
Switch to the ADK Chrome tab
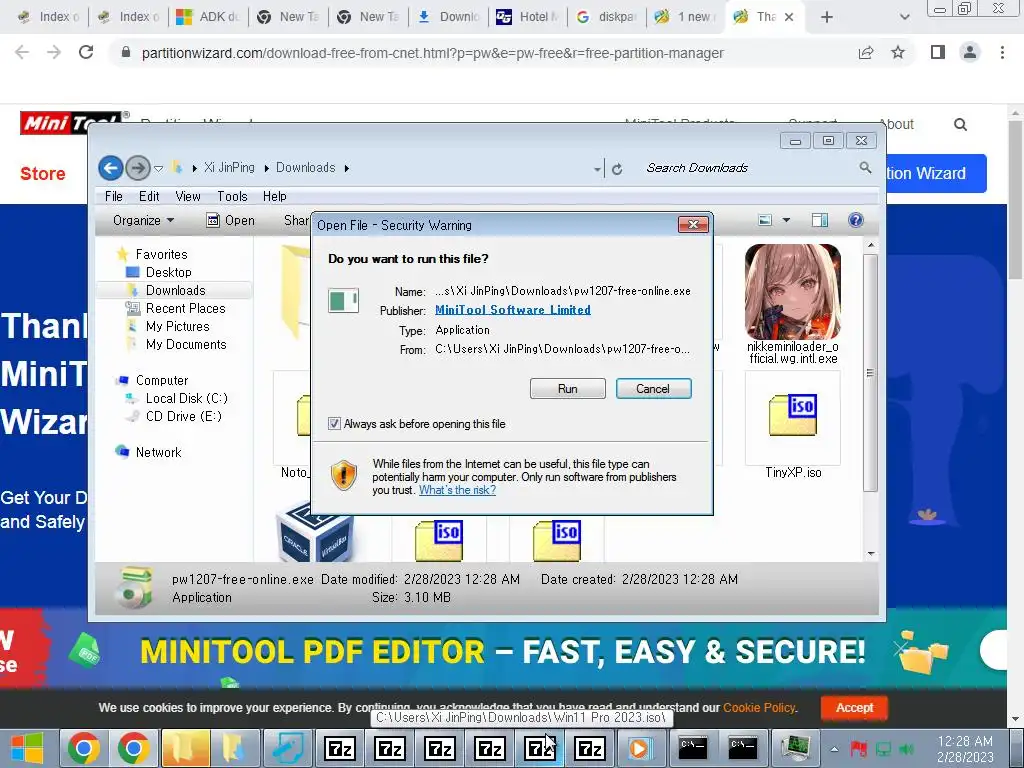pos(208,17)
